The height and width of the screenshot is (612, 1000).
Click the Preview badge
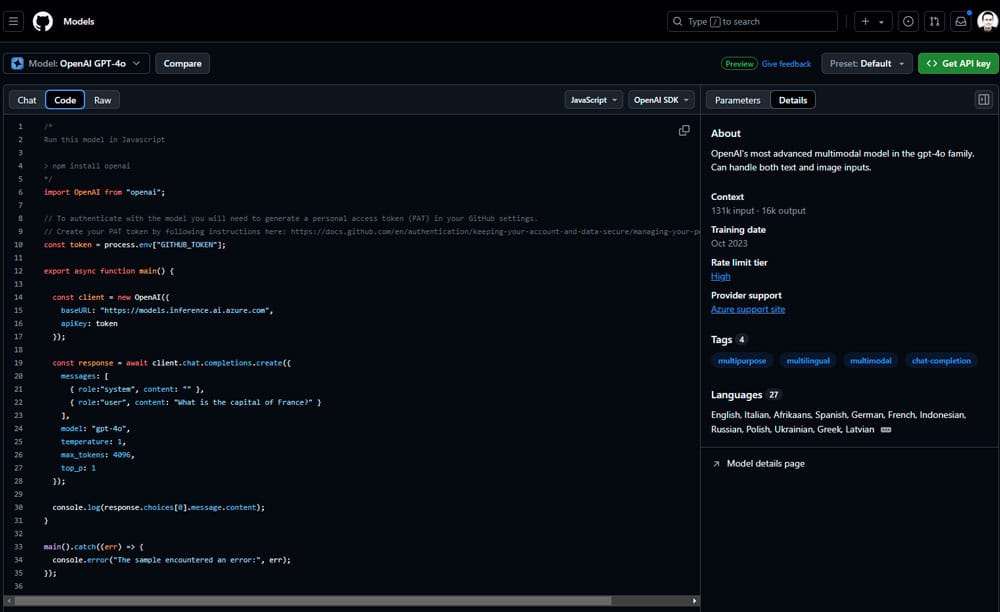[x=739, y=64]
